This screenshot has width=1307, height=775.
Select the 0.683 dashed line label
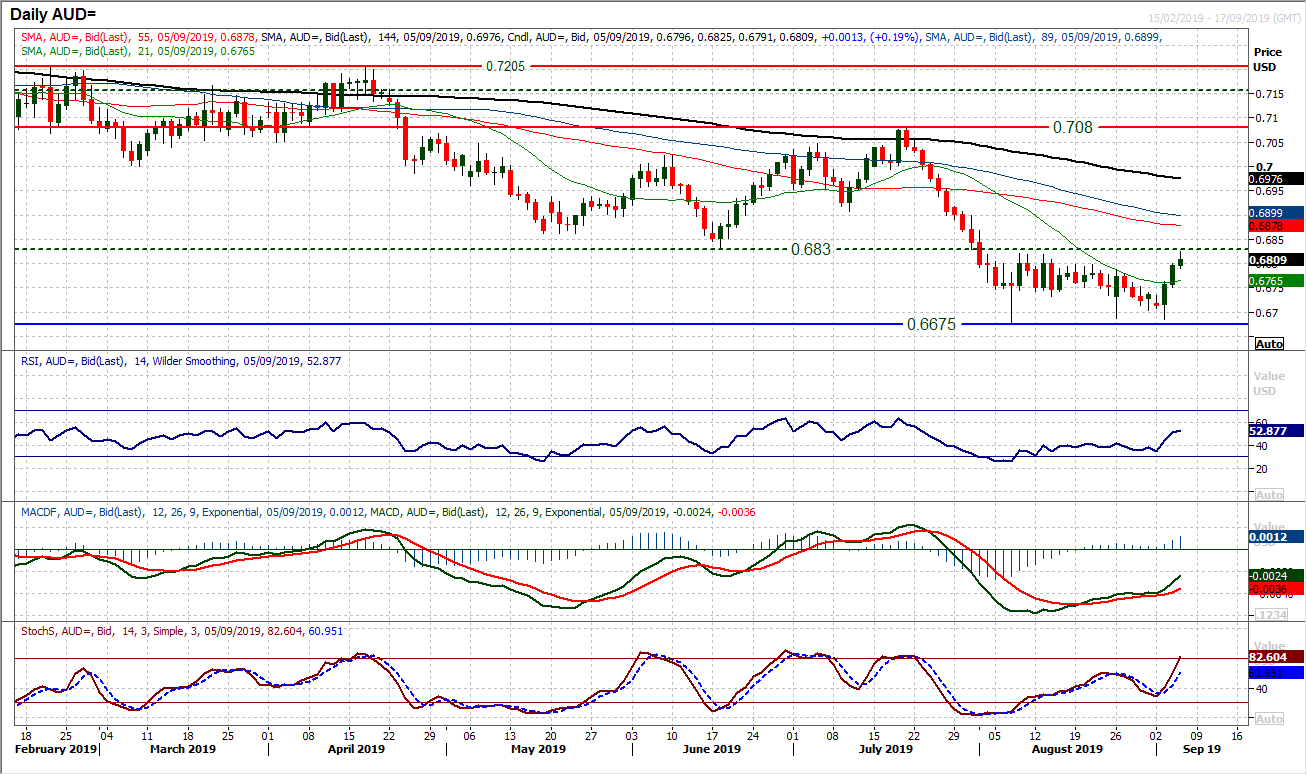(x=811, y=248)
